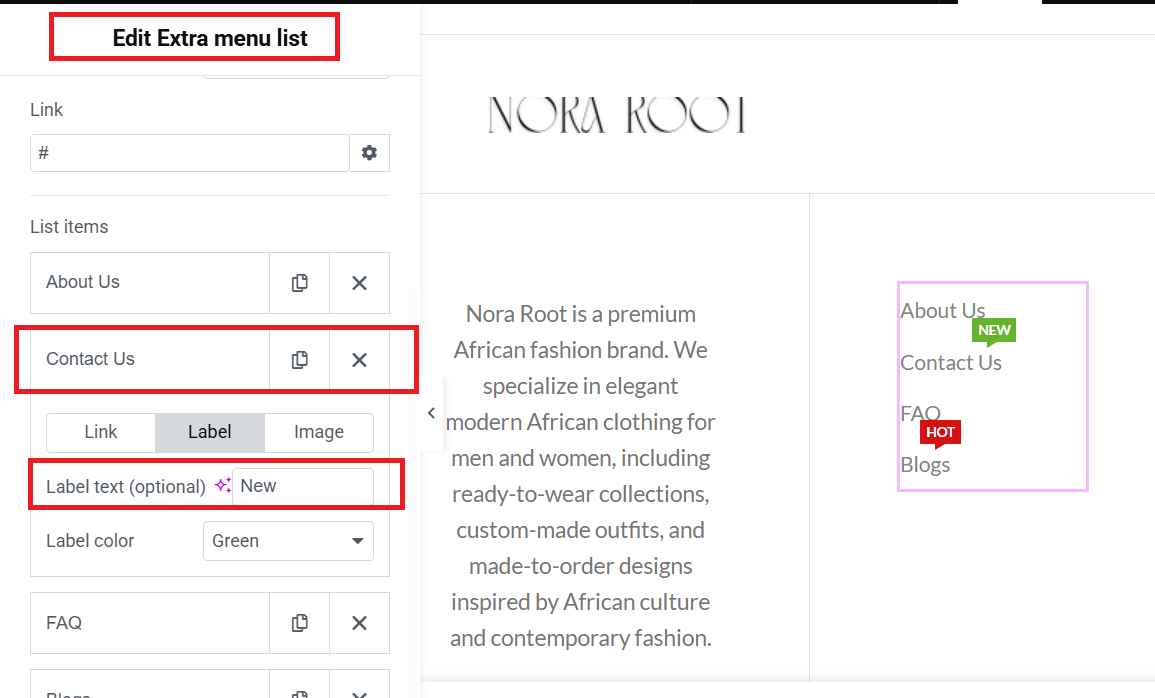Expand the About Us list item

tap(150, 283)
